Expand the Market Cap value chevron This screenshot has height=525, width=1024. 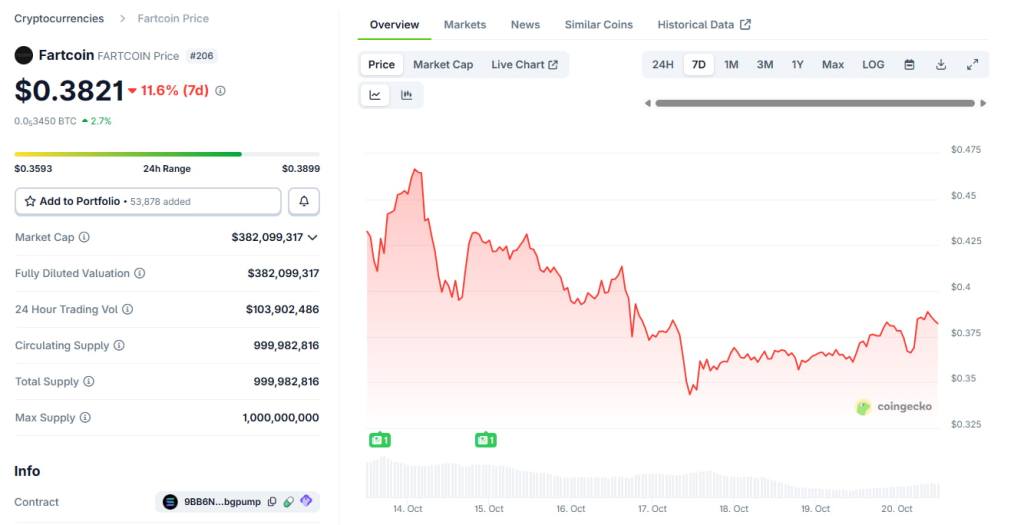click(313, 237)
